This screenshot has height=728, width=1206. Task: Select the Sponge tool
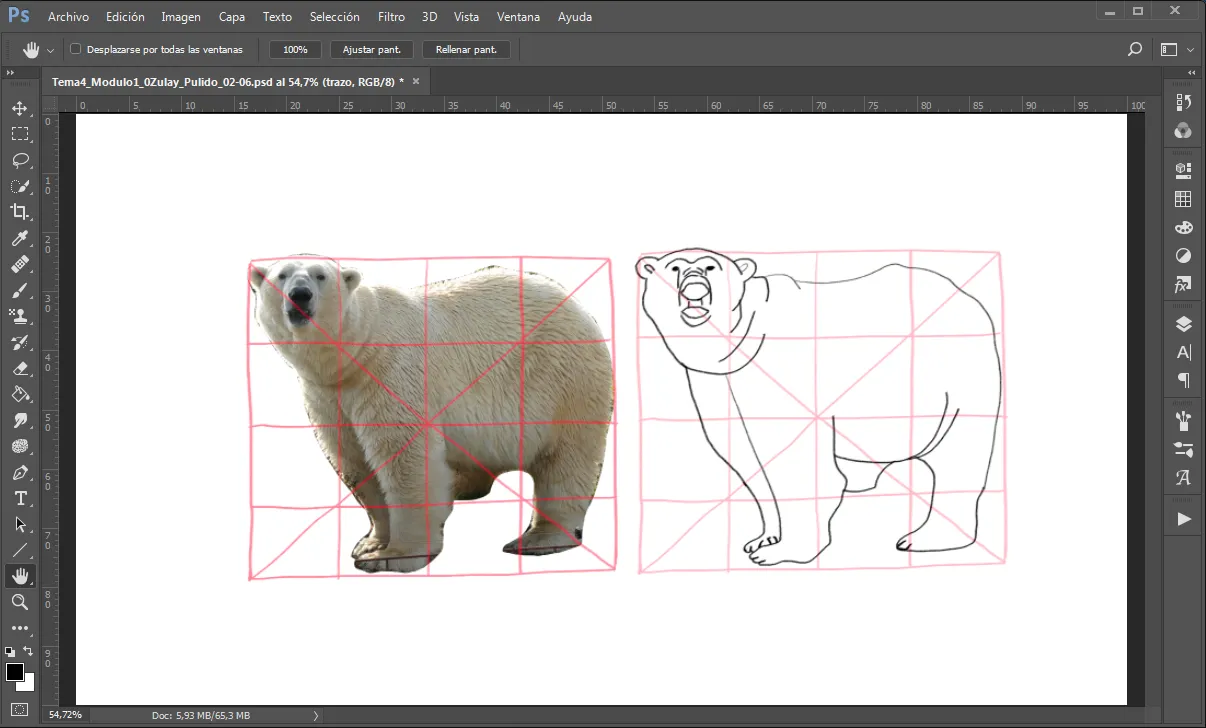coord(19,446)
